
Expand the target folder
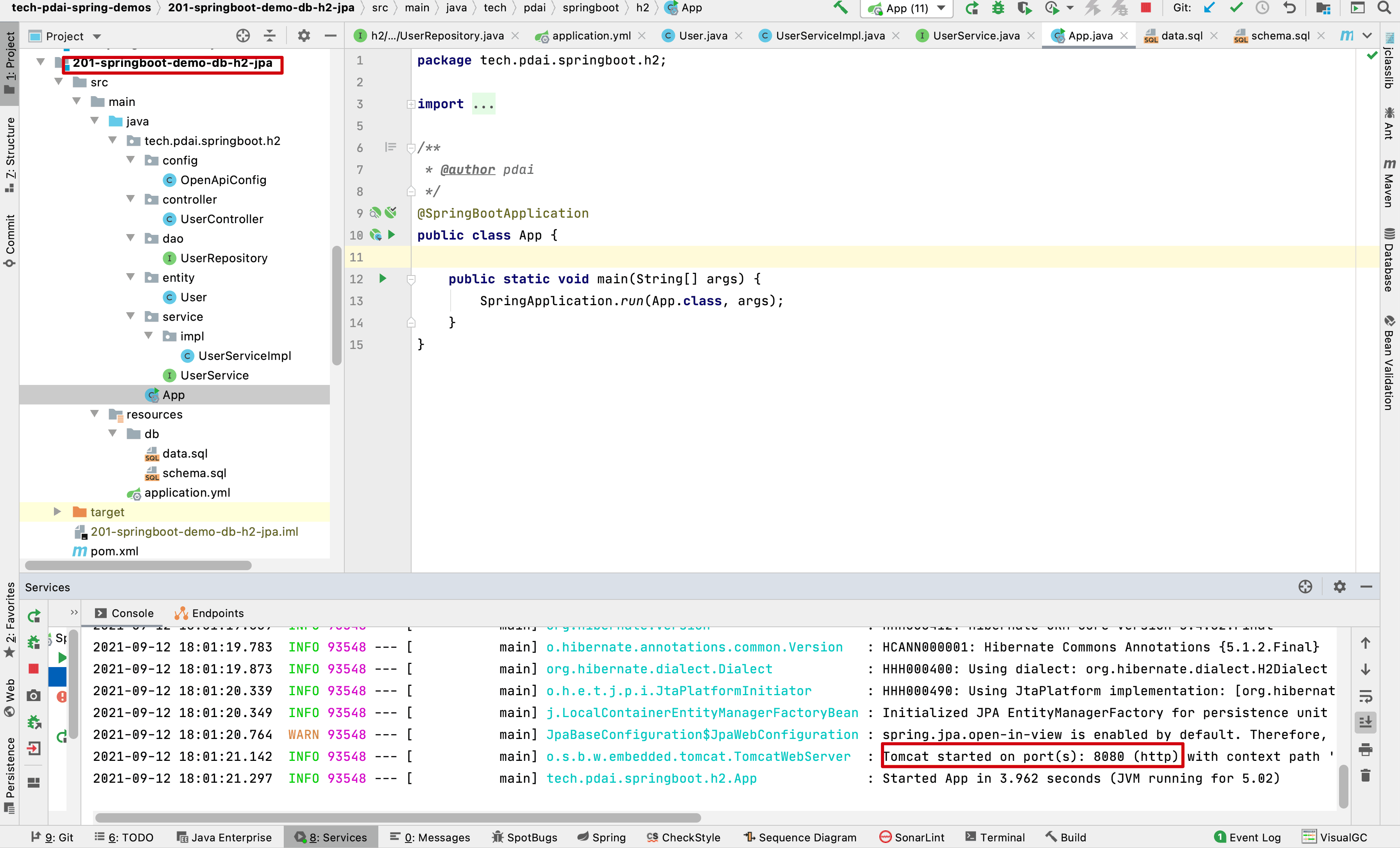(57, 512)
